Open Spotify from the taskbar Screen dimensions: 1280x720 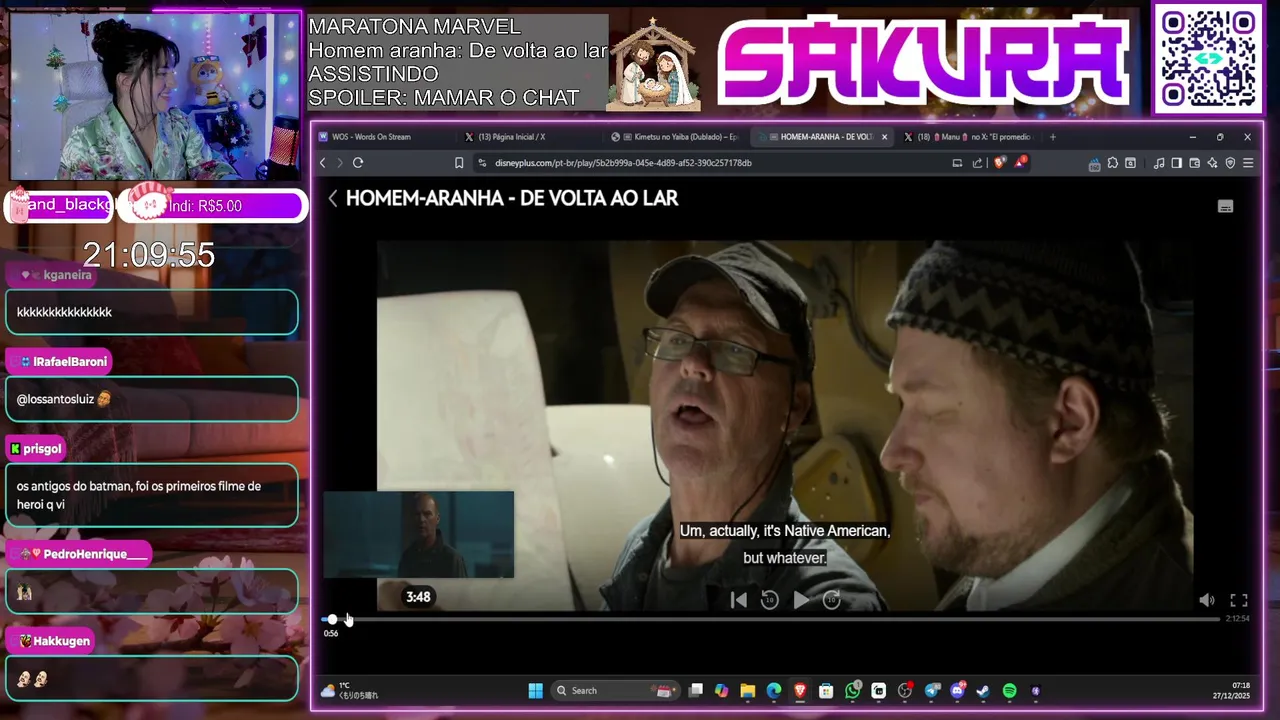point(1010,691)
